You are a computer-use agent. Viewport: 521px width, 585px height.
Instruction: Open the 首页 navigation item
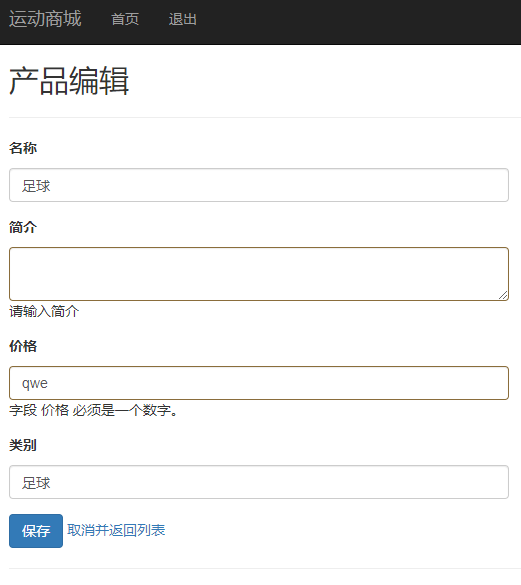click(x=125, y=19)
